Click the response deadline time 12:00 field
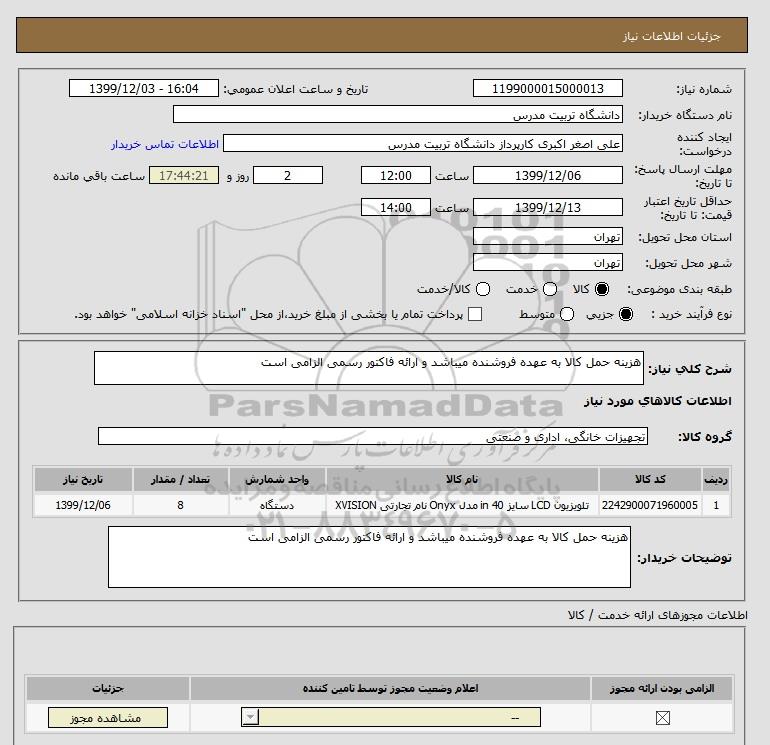Screen dimensions: 770x745 396,175
